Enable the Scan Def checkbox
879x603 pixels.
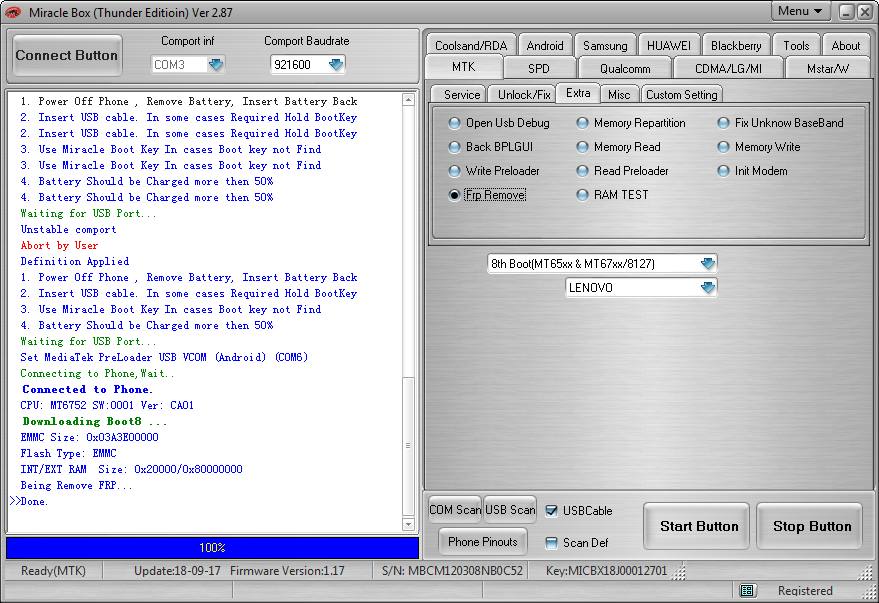click(x=552, y=542)
